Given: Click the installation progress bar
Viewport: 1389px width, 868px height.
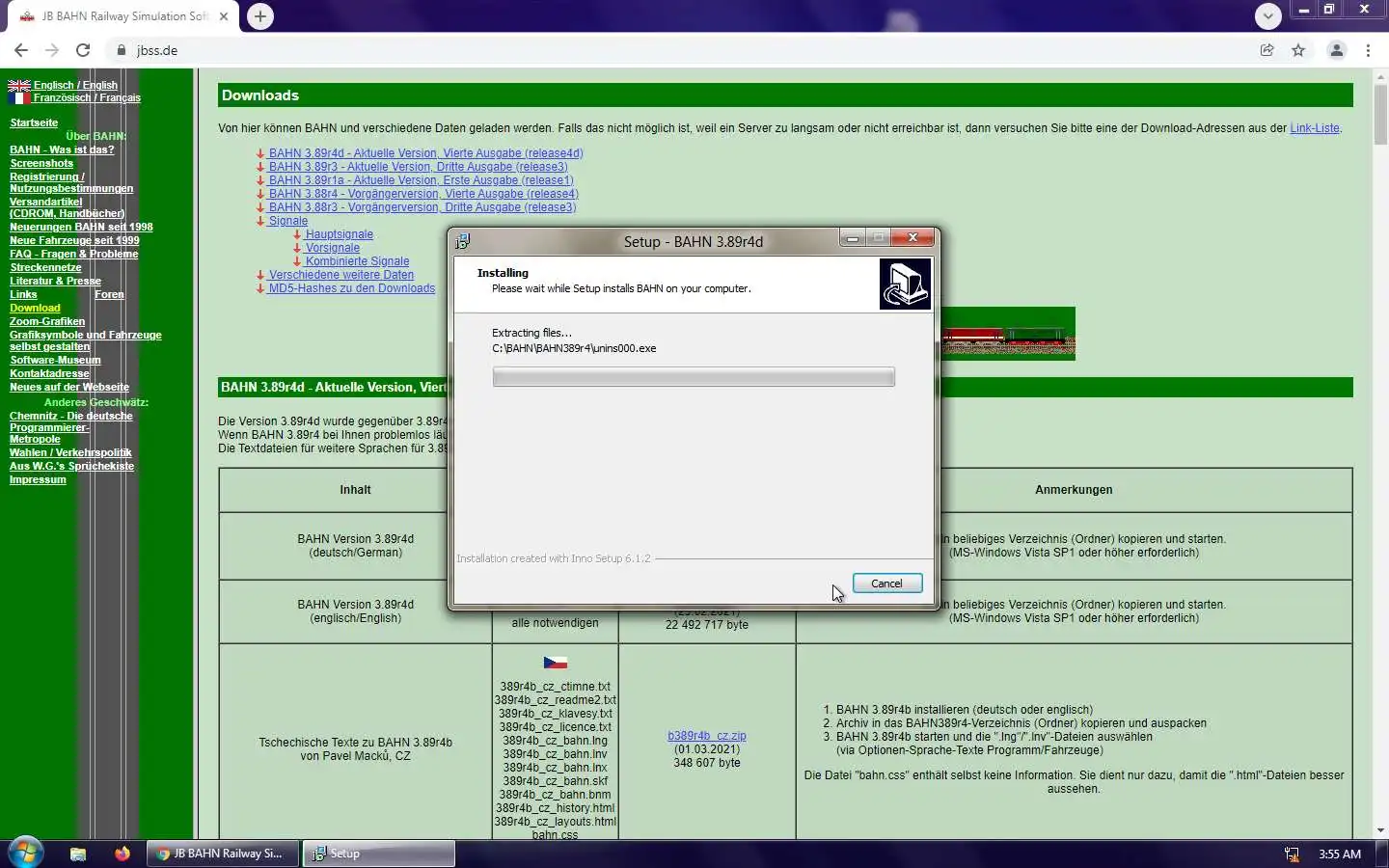Looking at the screenshot, I should pos(694,377).
